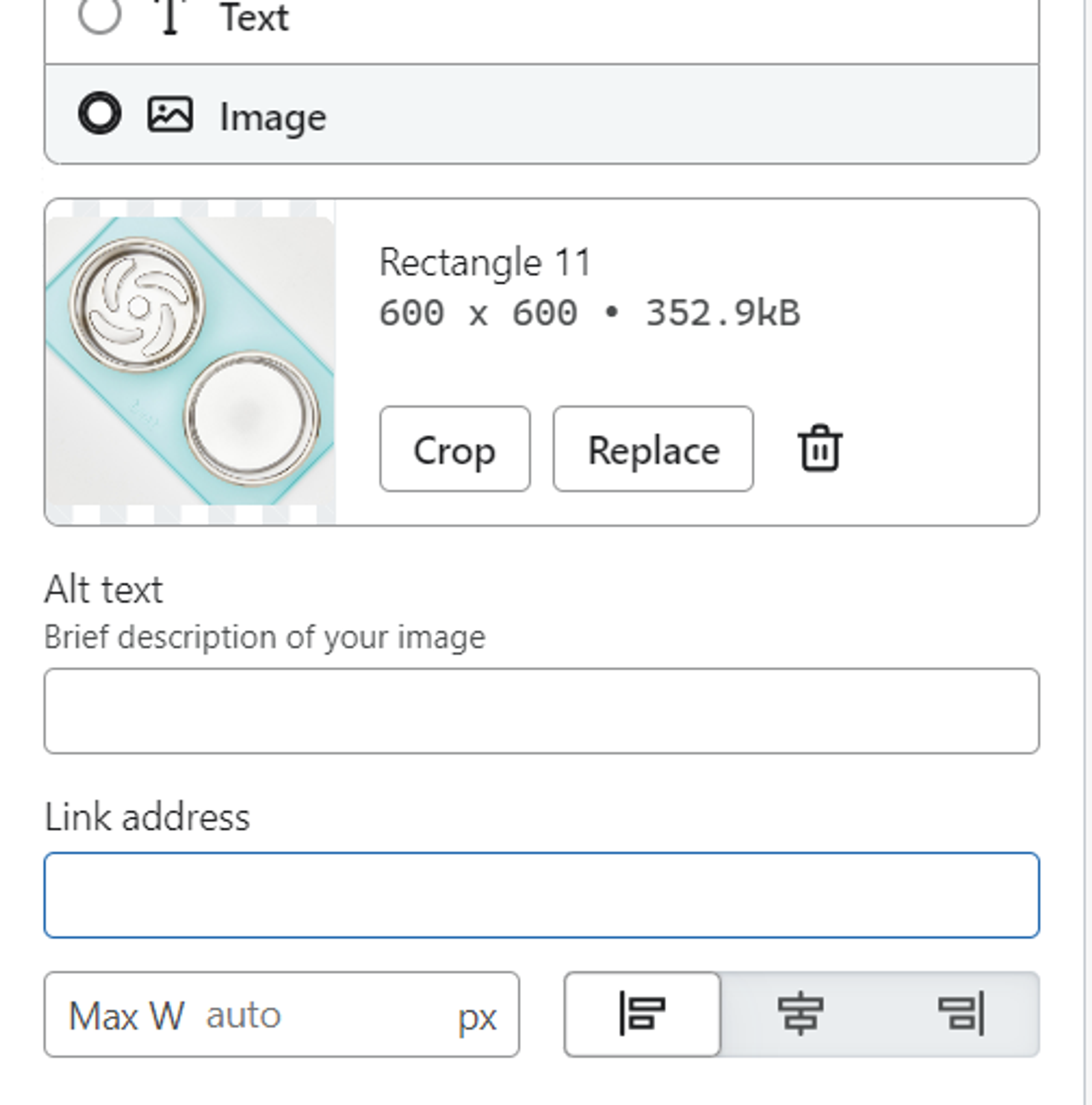Click the align center icon
1092x1105 pixels.
[x=800, y=1014]
